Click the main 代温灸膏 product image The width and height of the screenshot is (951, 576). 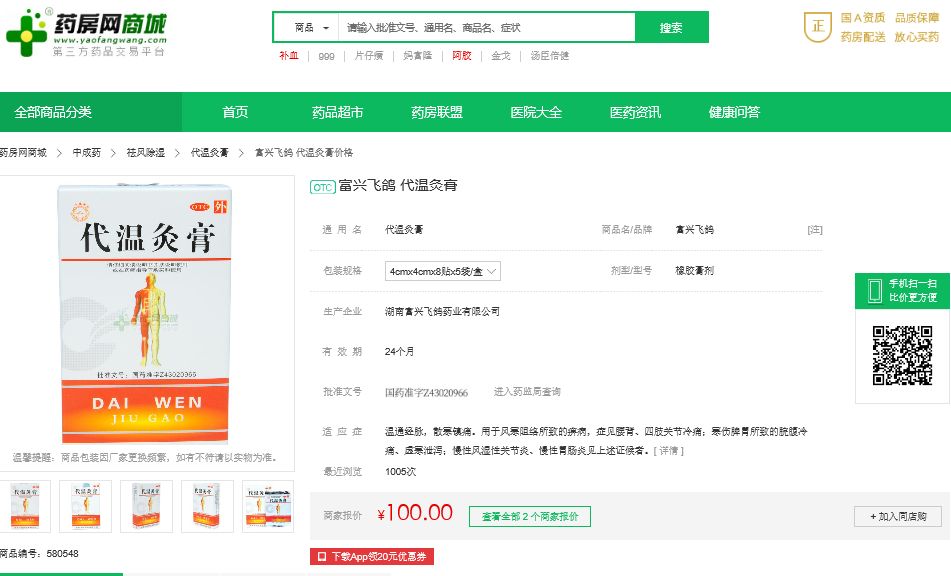click(145, 313)
